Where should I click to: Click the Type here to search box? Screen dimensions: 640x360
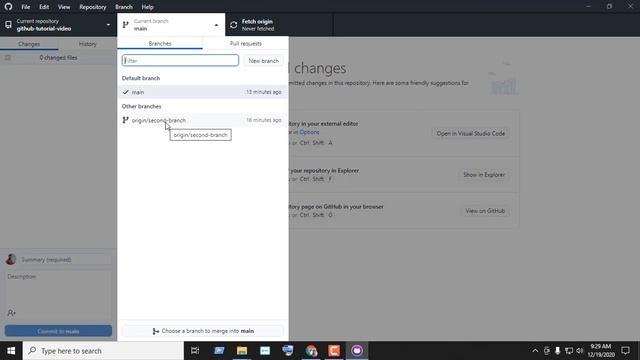click(103, 351)
